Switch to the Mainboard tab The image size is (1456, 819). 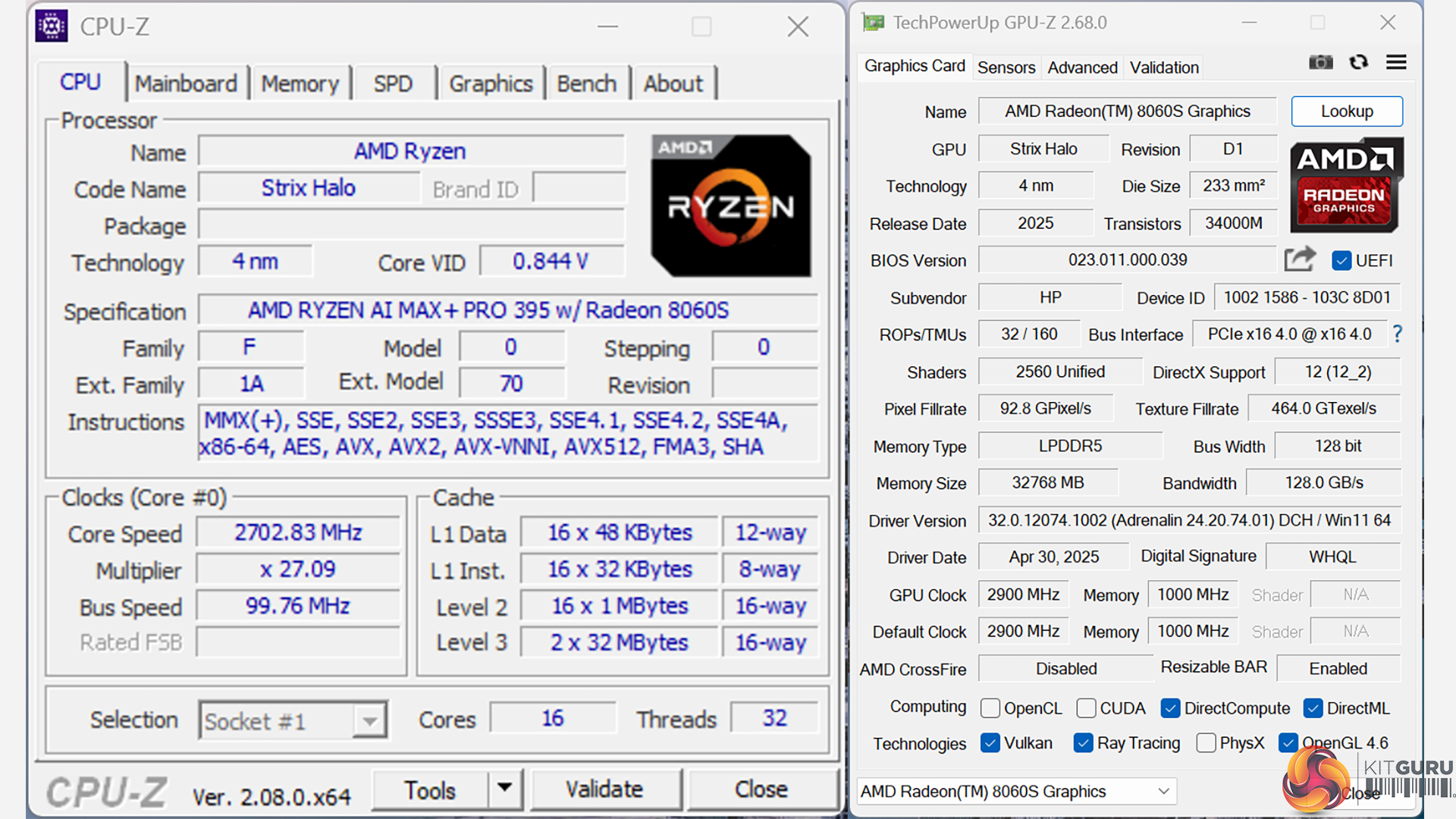tap(186, 83)
